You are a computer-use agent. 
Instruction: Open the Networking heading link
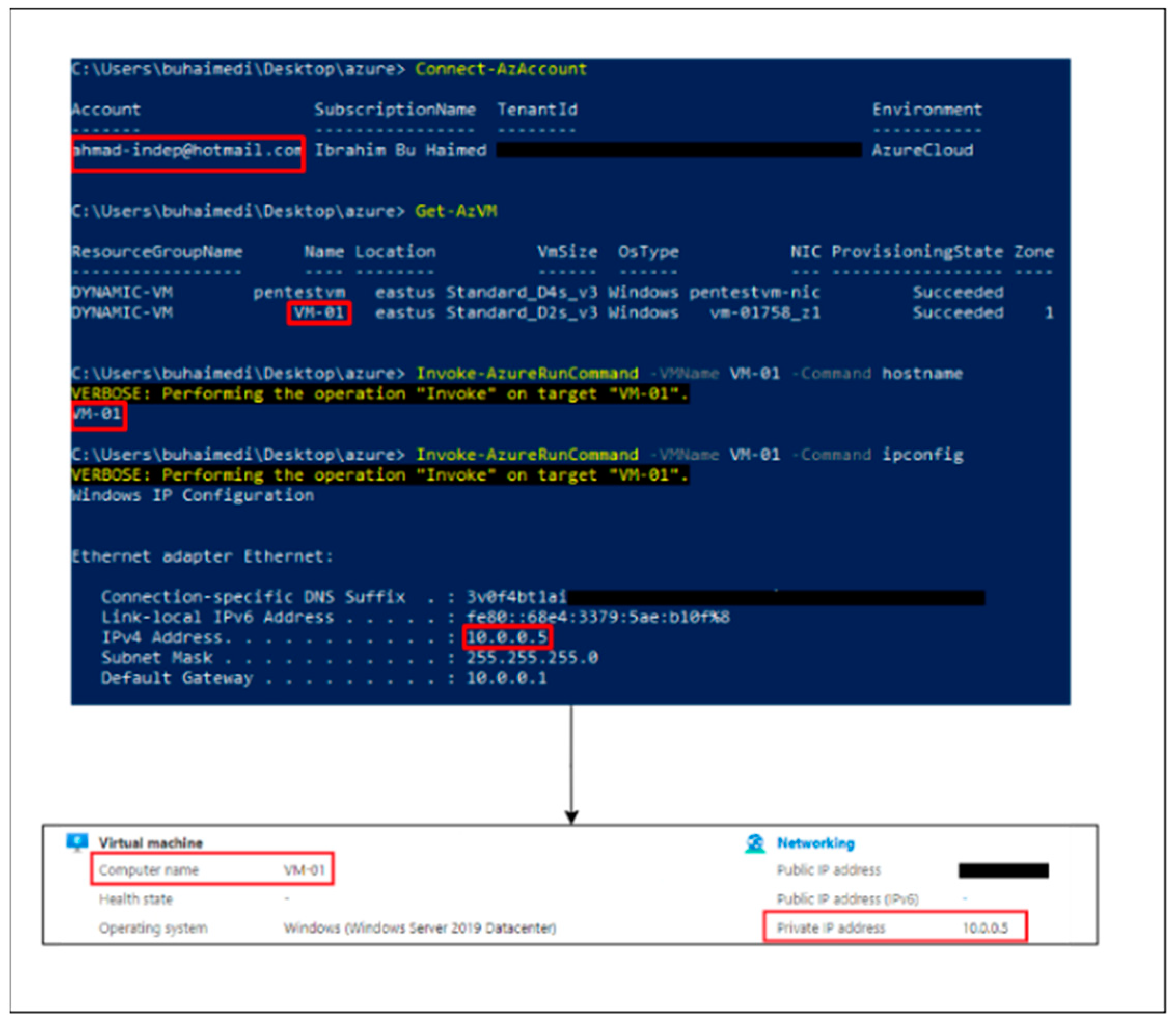pyautogui.click(x=815, y=843)
